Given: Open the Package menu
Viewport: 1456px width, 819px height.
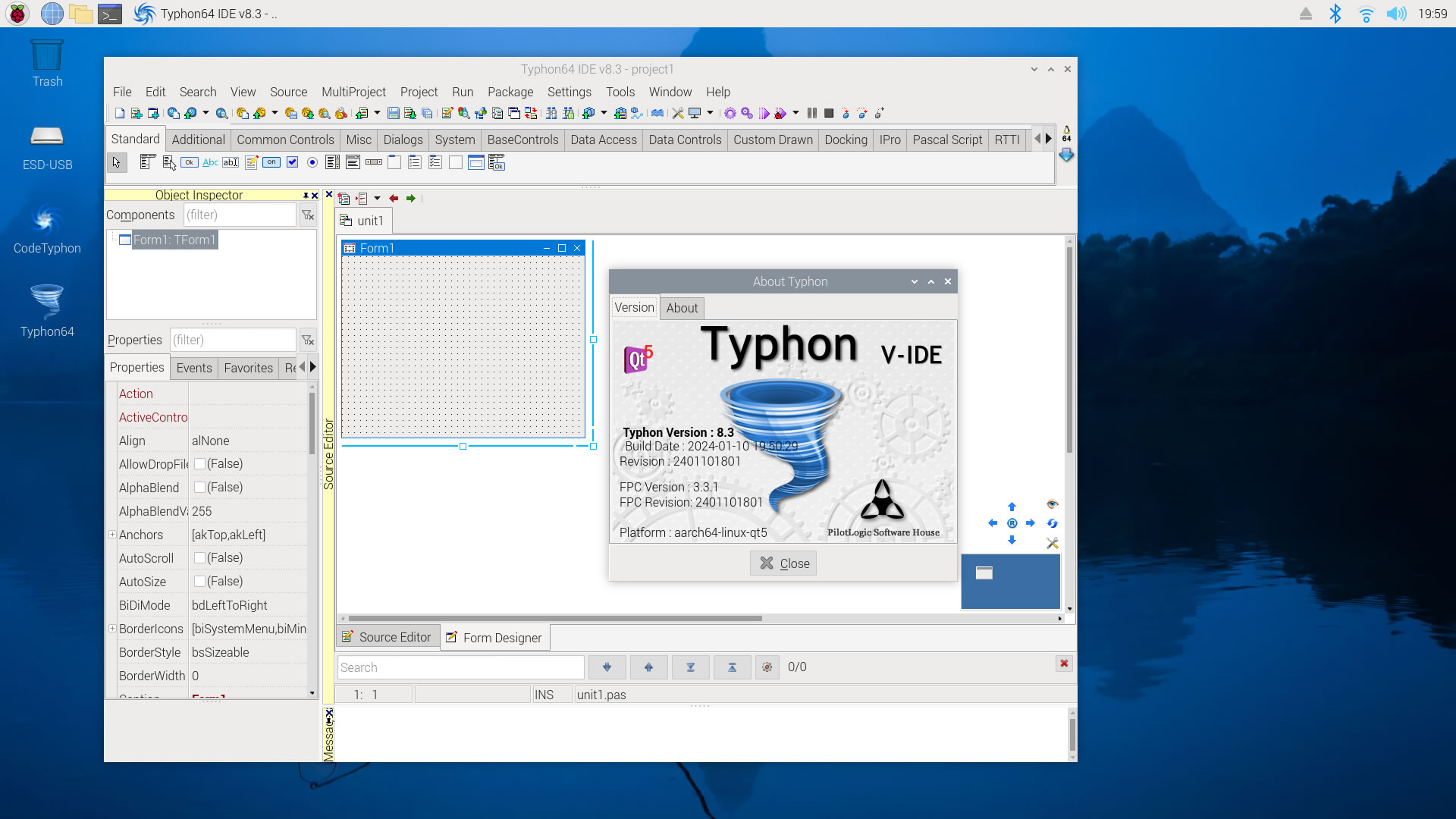Looking at the screenshot, I should tap(510, 92).
